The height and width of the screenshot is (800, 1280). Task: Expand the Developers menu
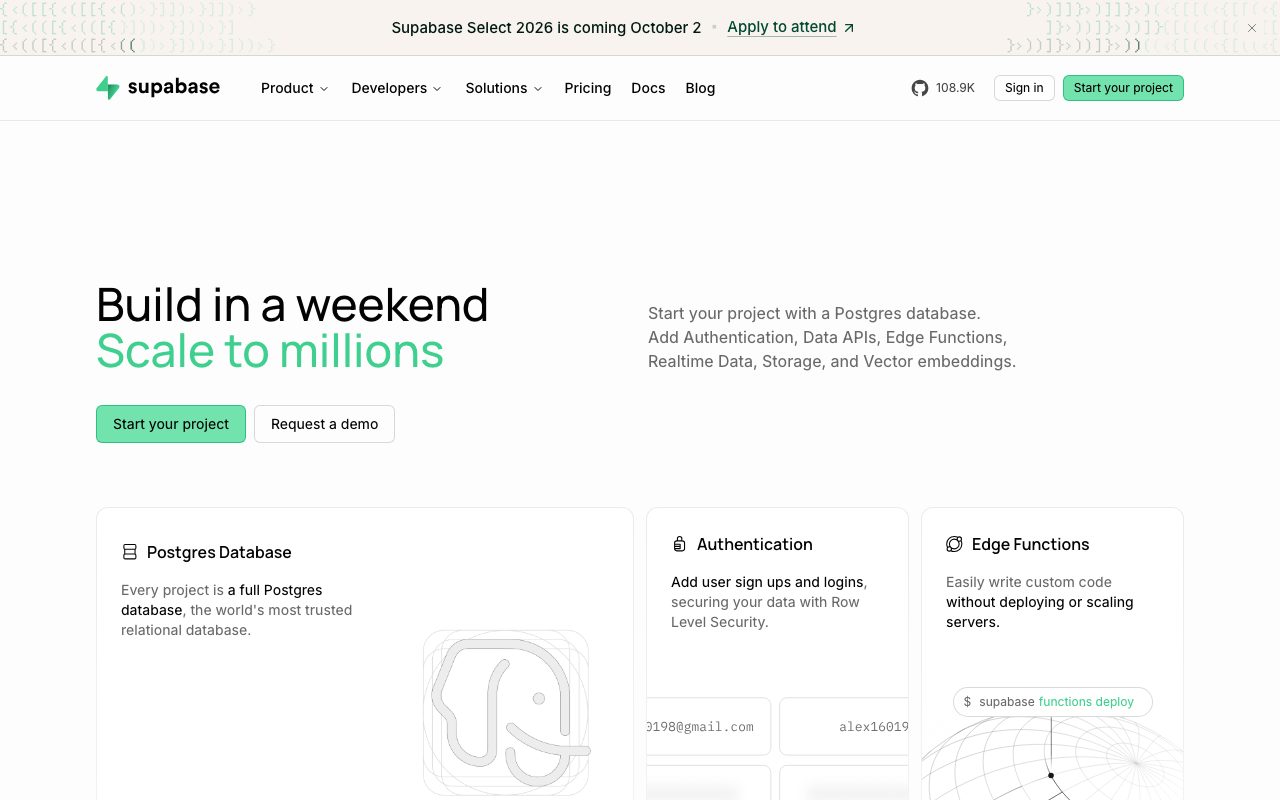click(x=396, y=88)
